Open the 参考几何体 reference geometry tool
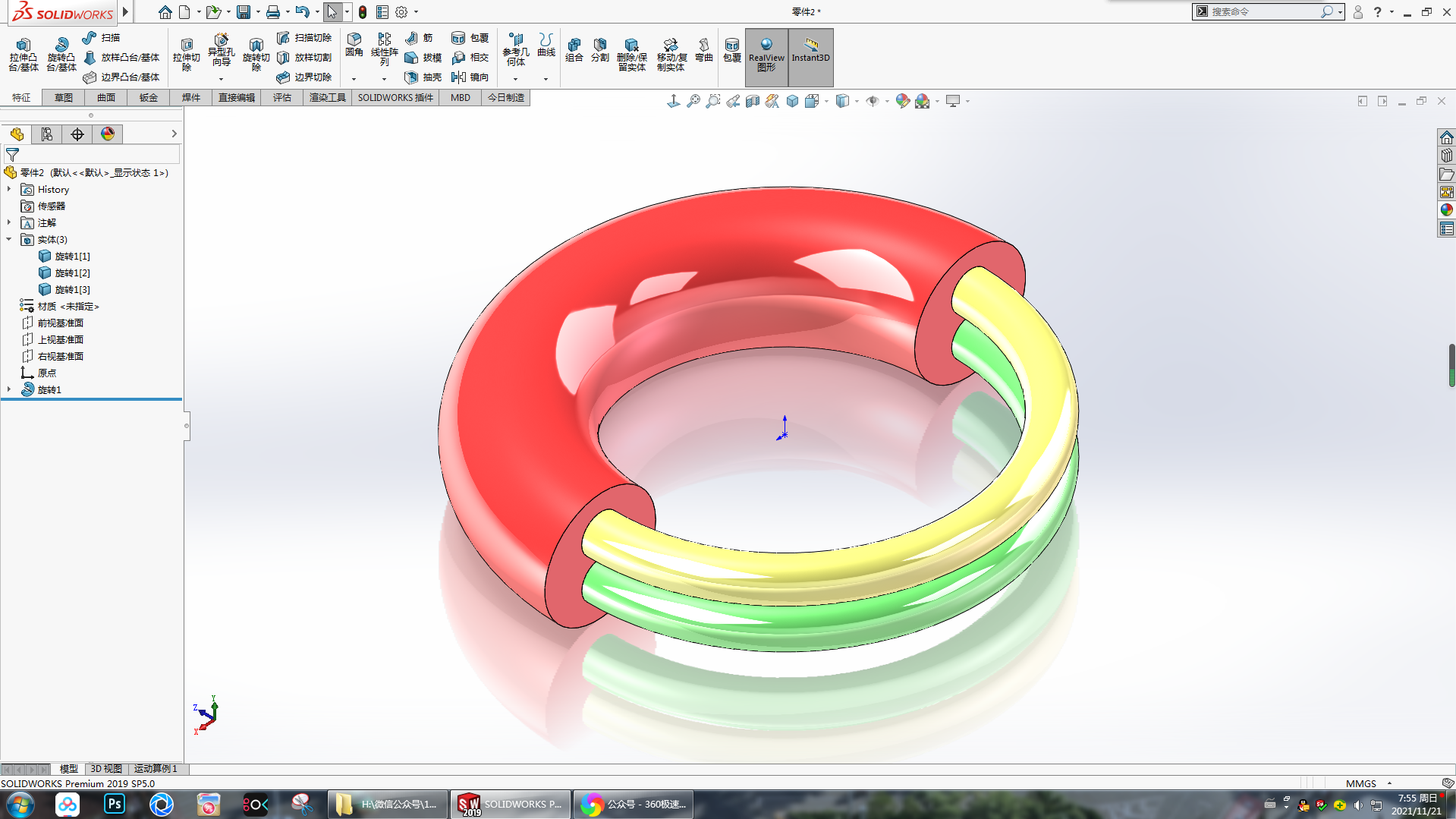This screenshot has width=1456, height=819. [x=515, y=49]
